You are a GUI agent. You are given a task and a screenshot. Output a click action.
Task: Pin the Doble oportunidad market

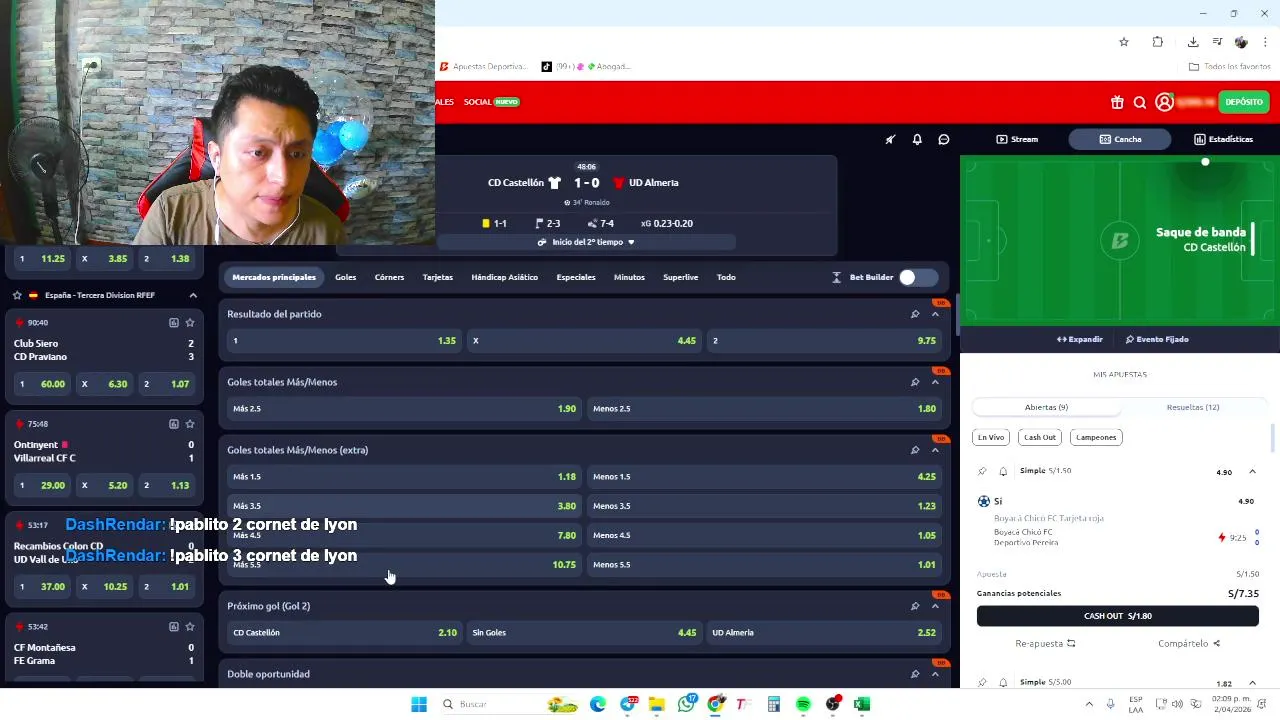pos(915,674)
